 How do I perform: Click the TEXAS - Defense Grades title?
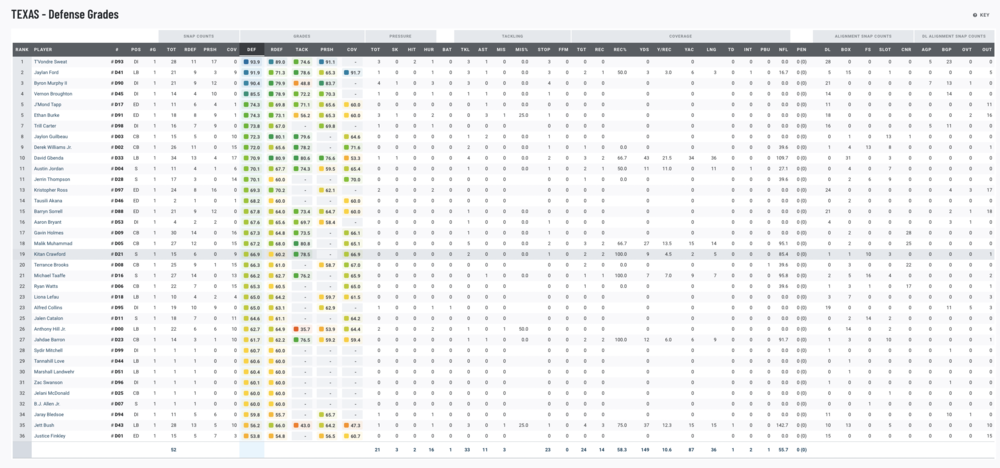coord(65,14)
